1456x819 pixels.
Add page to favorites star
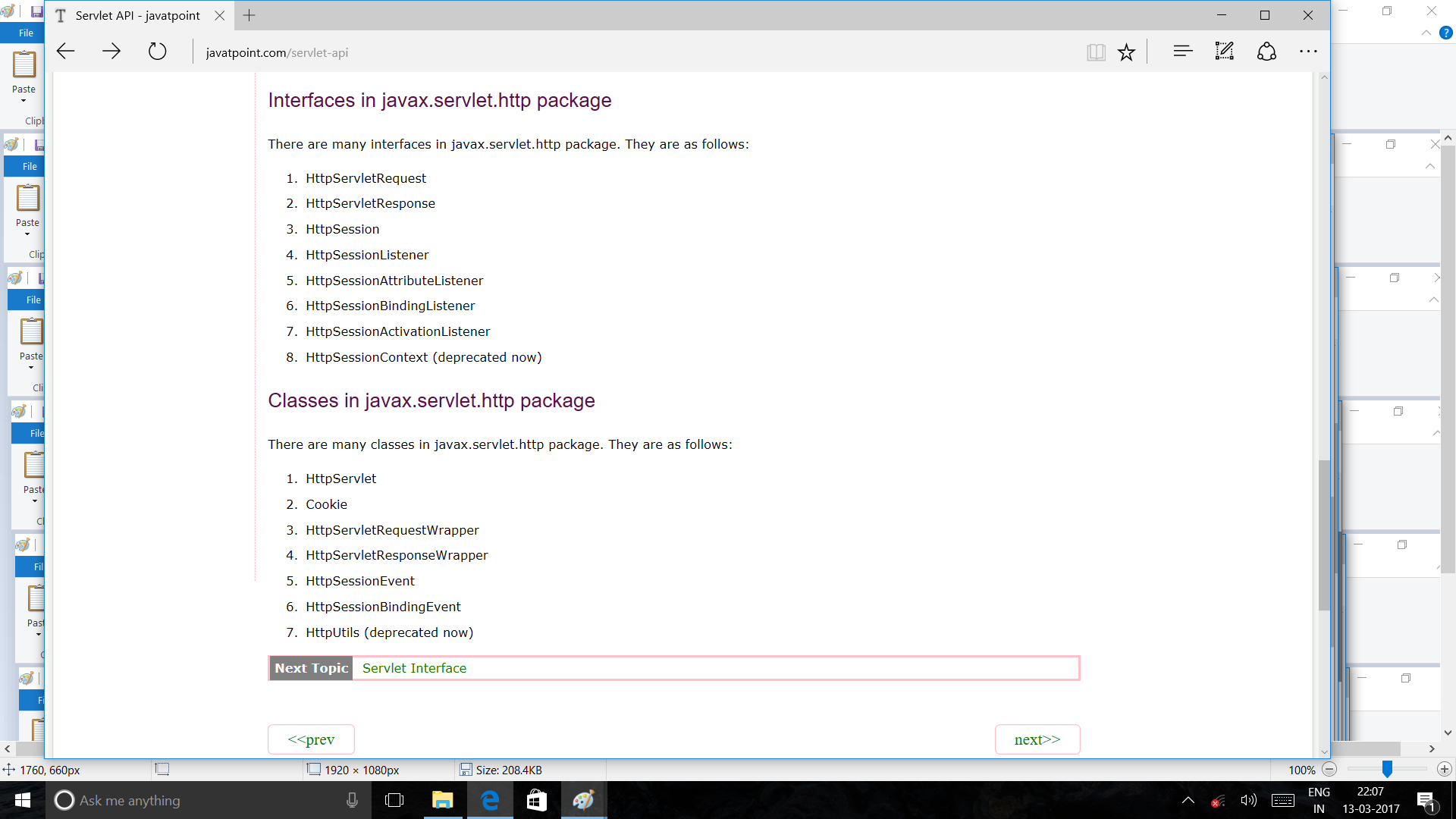(x=1126, y=52)
